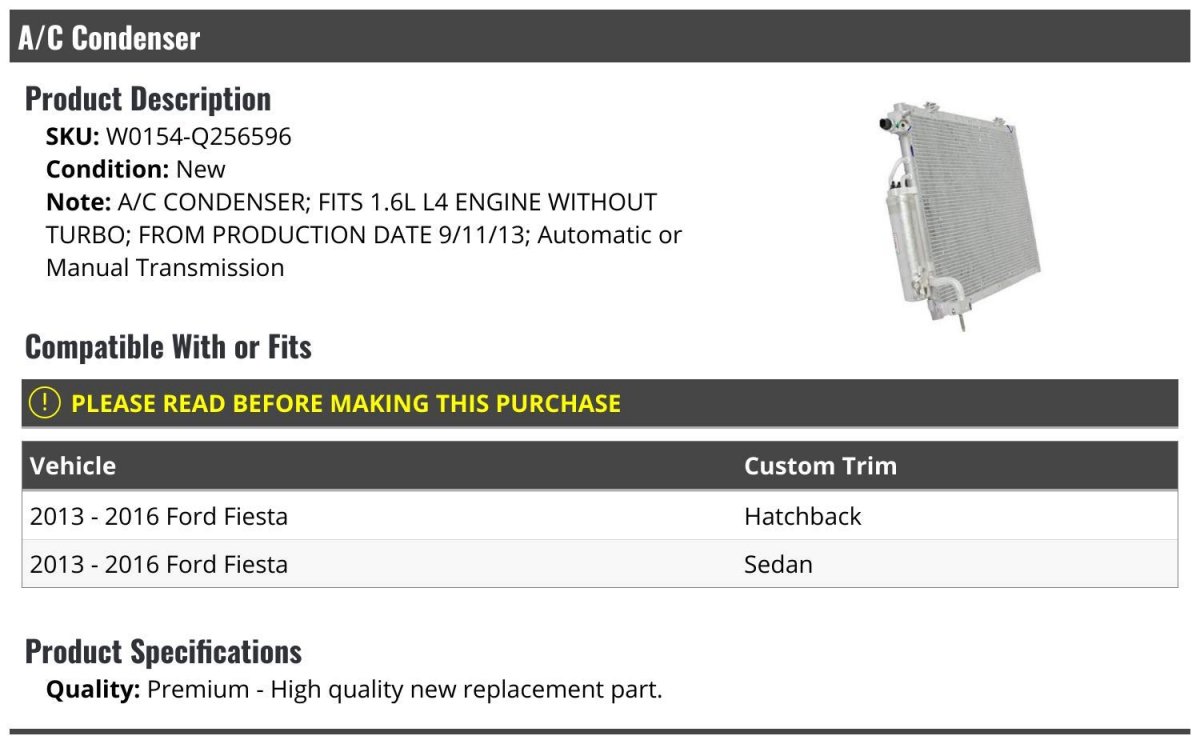Screen dimensions: 1200x744
Task: Select the Ford Fiesta vehicle in the Sedan row
Action: (159, 564)
